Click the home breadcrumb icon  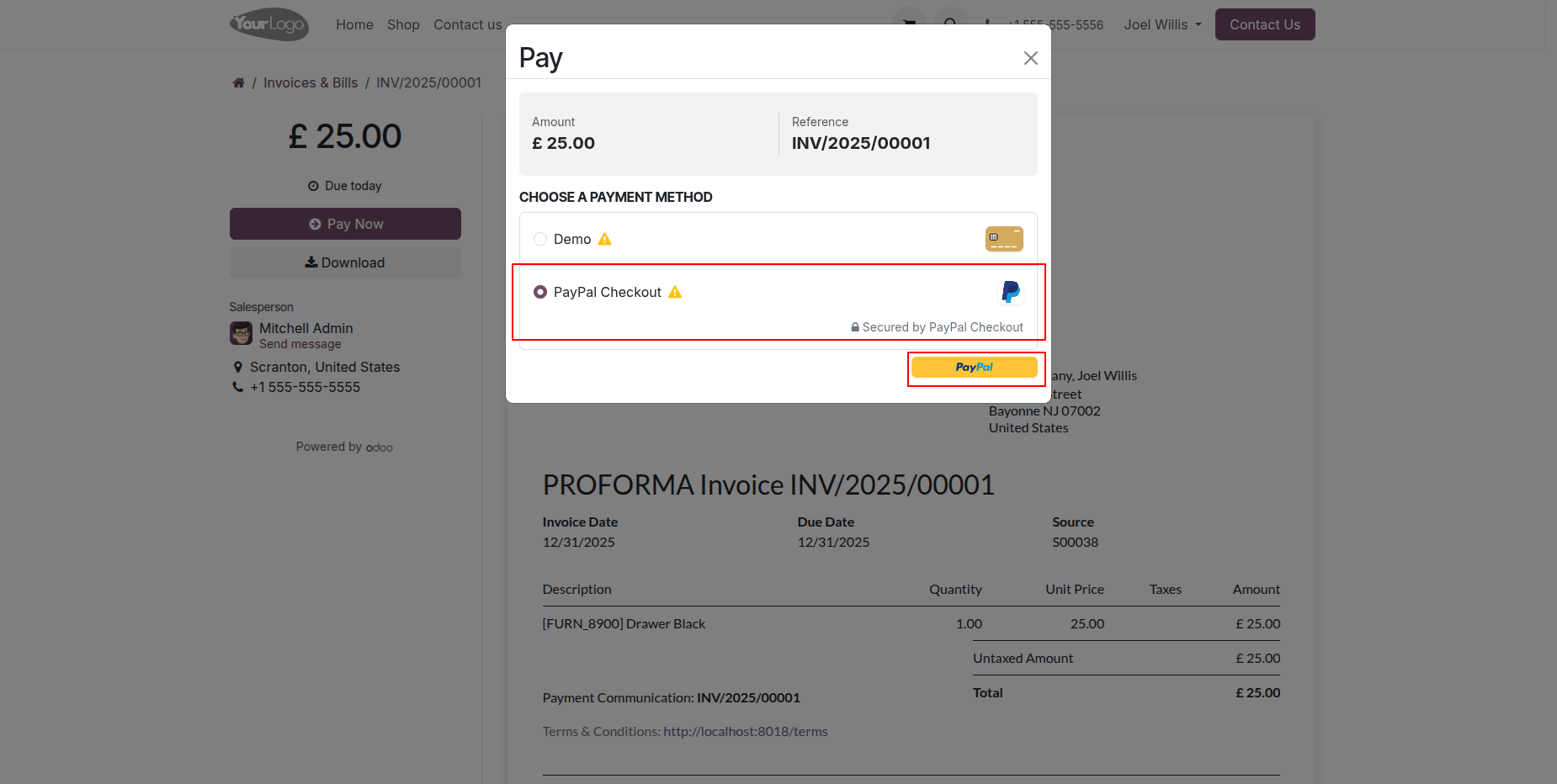239,82
